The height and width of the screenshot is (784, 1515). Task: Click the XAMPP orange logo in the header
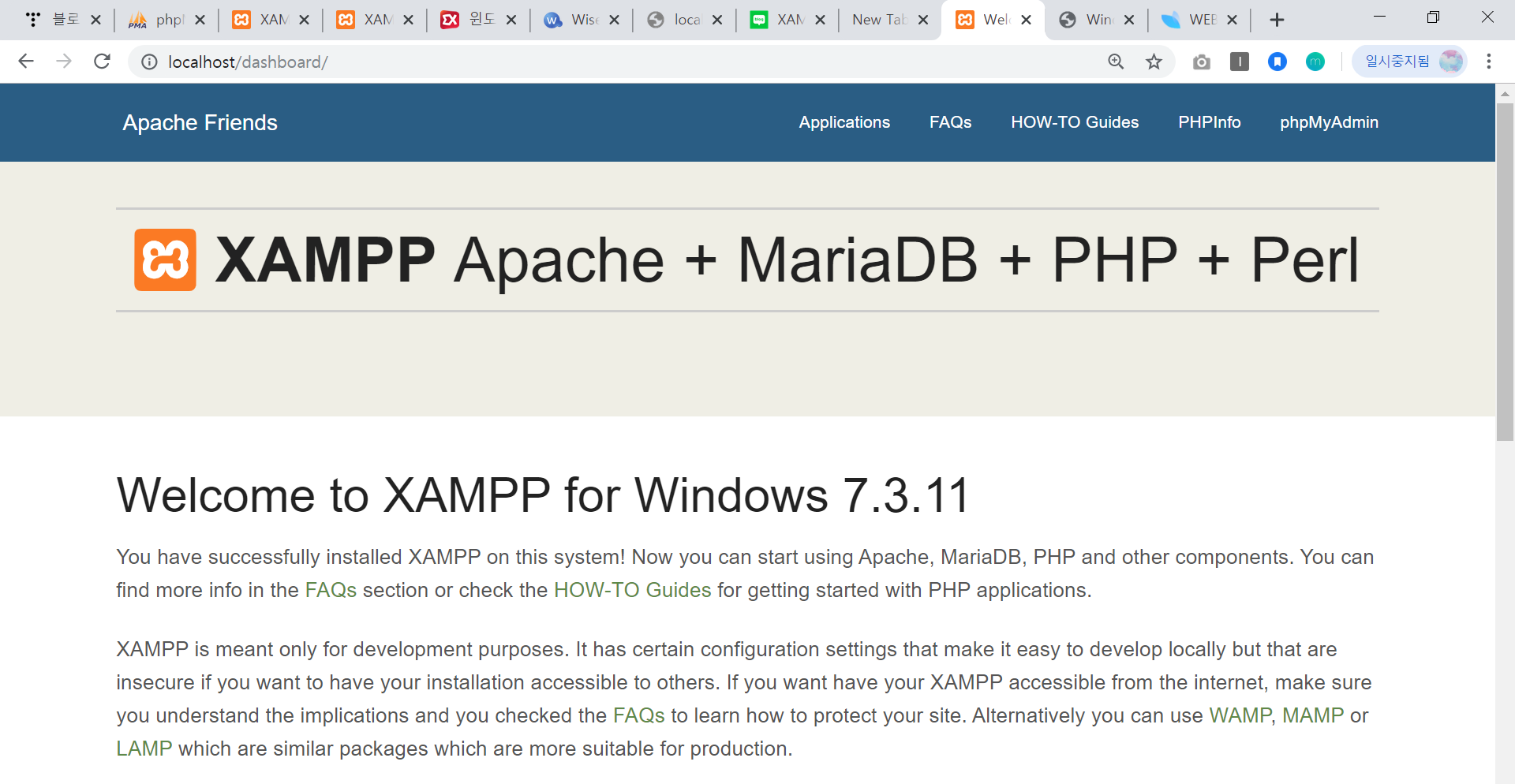coord(165,260)
